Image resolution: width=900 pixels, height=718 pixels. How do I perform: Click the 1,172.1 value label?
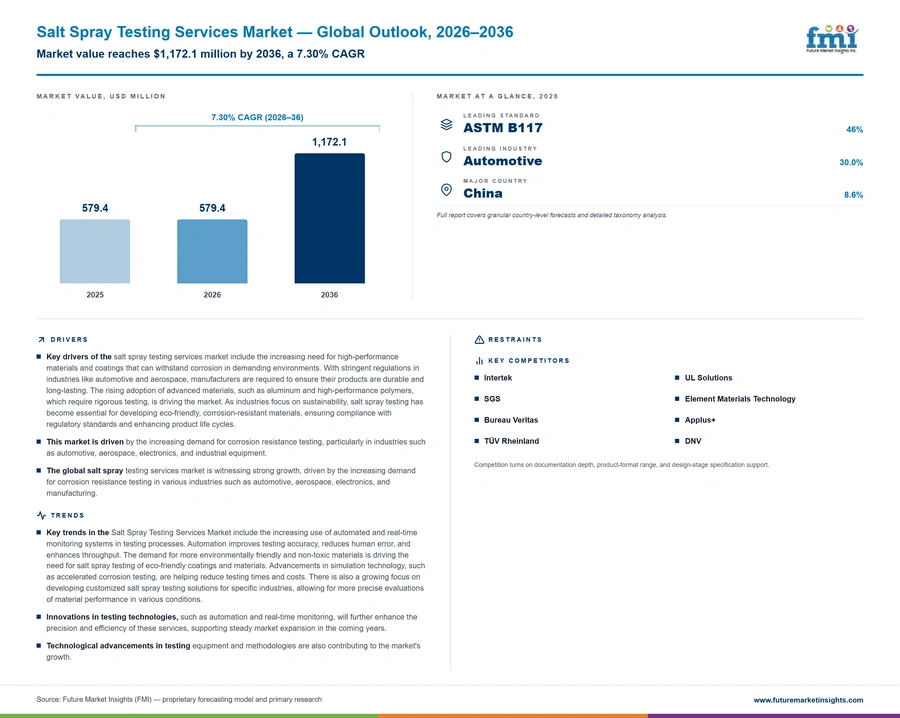329,142
